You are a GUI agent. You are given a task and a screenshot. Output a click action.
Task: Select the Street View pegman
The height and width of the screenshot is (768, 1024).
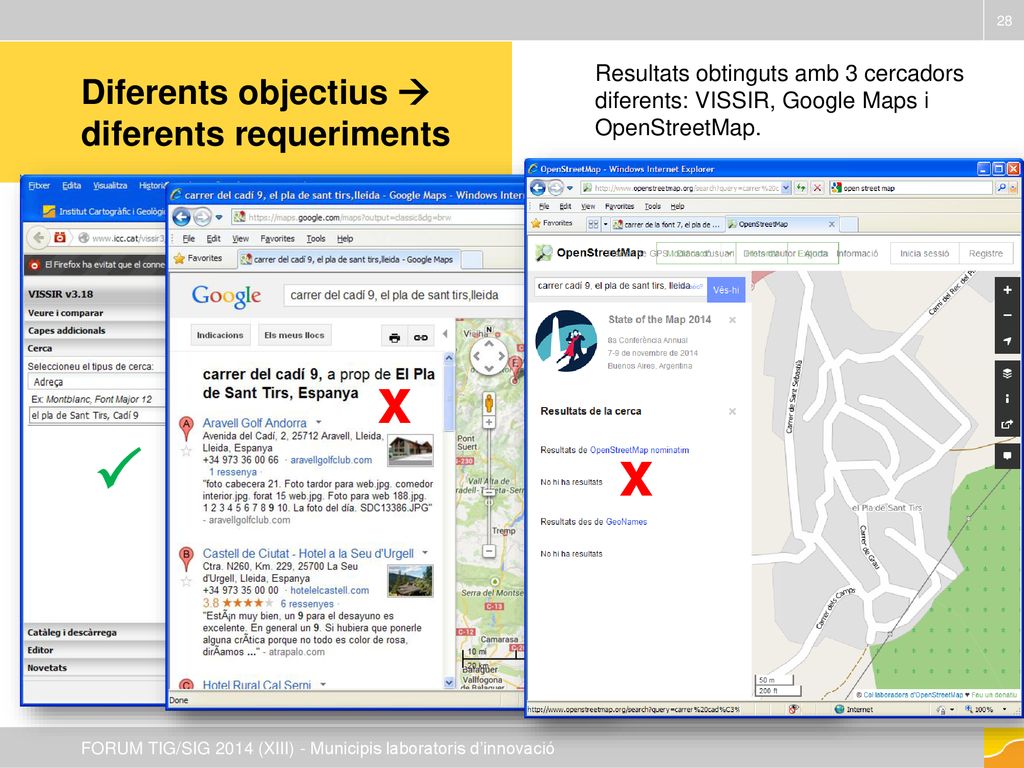point(488,403)
